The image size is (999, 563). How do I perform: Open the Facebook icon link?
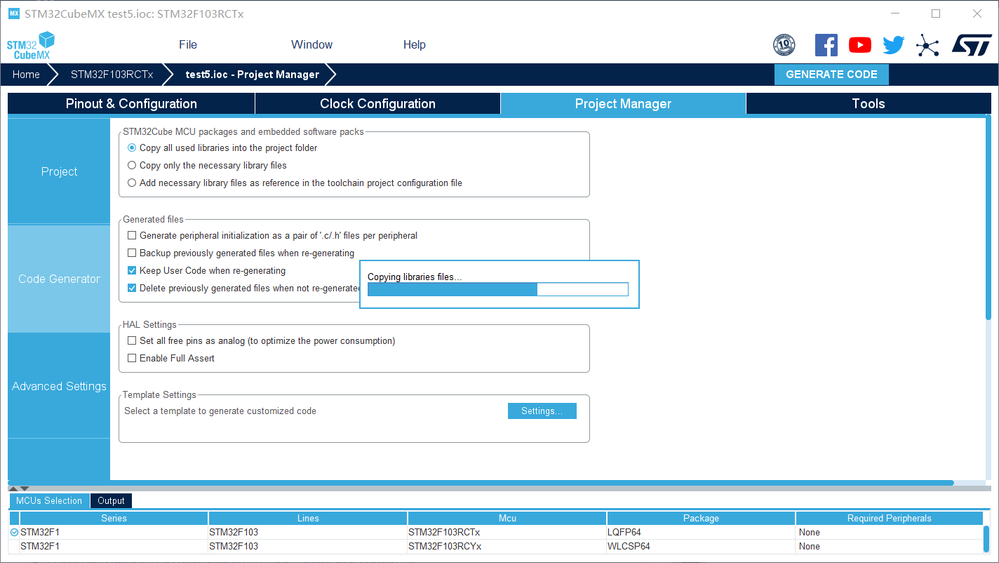[x=826, y=45]
